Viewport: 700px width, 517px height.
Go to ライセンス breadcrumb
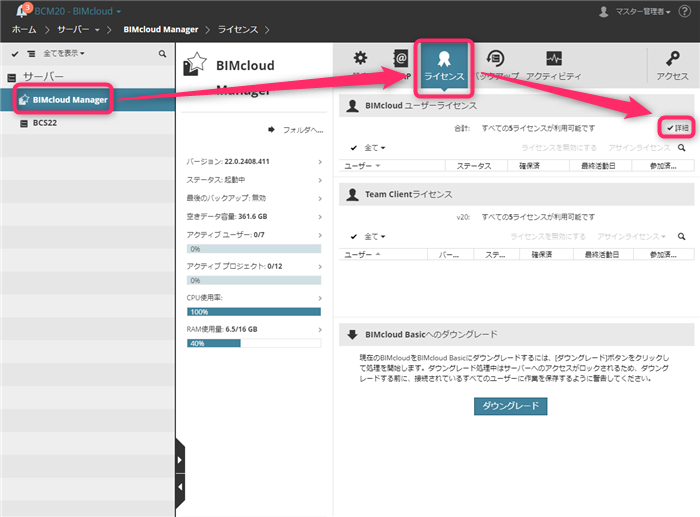click(238, 29)
